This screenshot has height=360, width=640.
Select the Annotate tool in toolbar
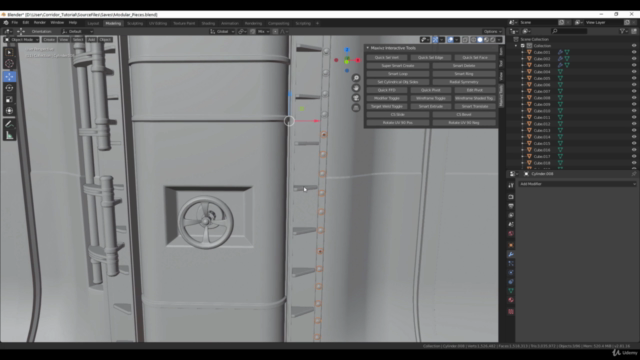point(9,124)
